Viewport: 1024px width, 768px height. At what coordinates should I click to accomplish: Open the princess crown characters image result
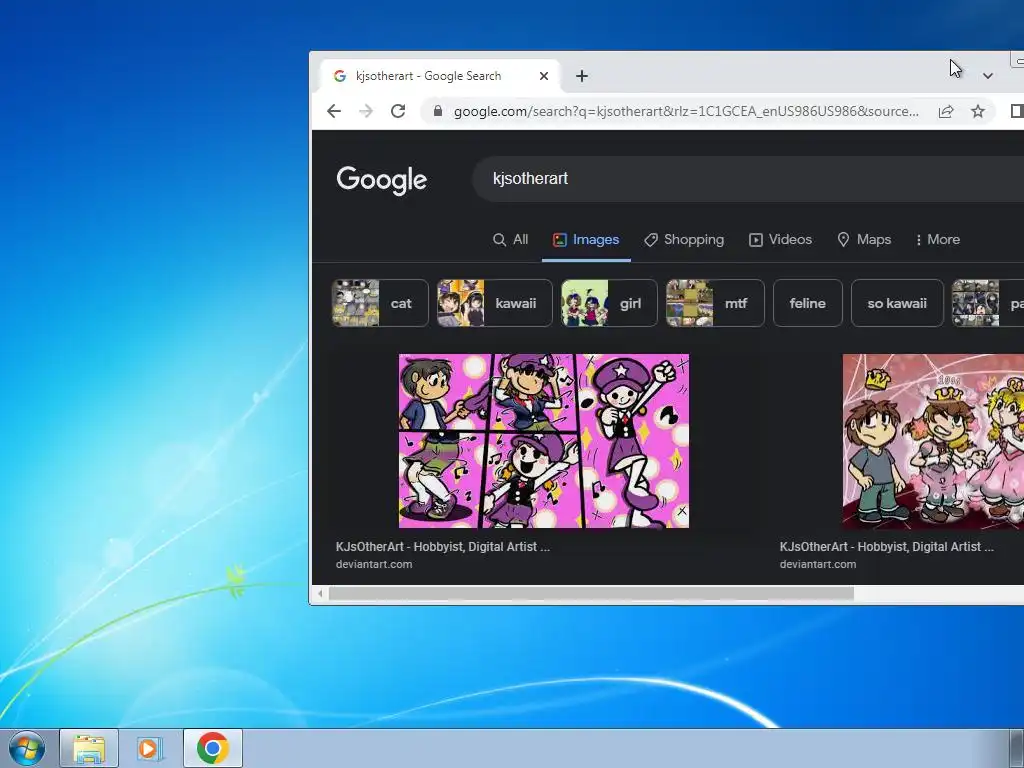[933, 441]
